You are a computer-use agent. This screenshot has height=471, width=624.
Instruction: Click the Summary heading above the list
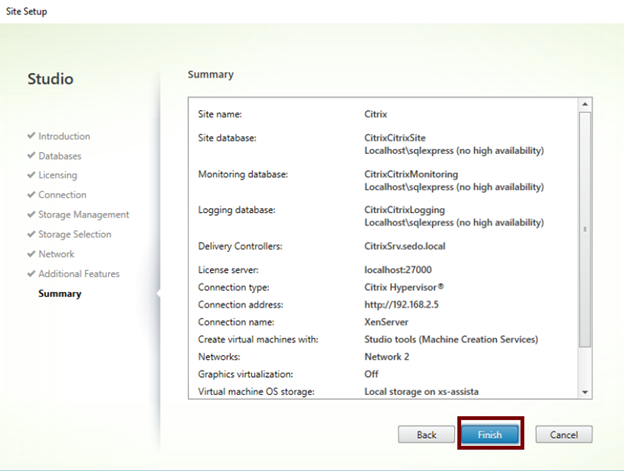211,74
